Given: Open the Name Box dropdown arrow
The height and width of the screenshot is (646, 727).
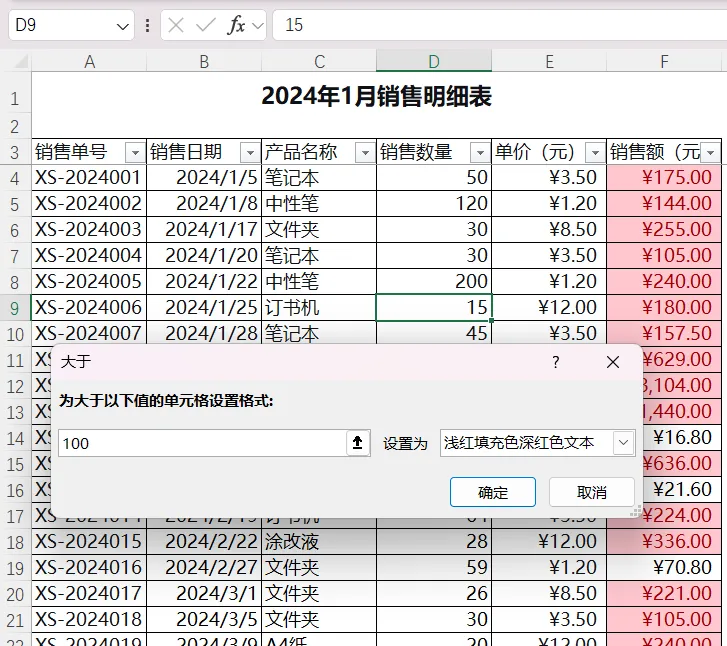Looking at the screenshot, I should (x=122, y=26).
